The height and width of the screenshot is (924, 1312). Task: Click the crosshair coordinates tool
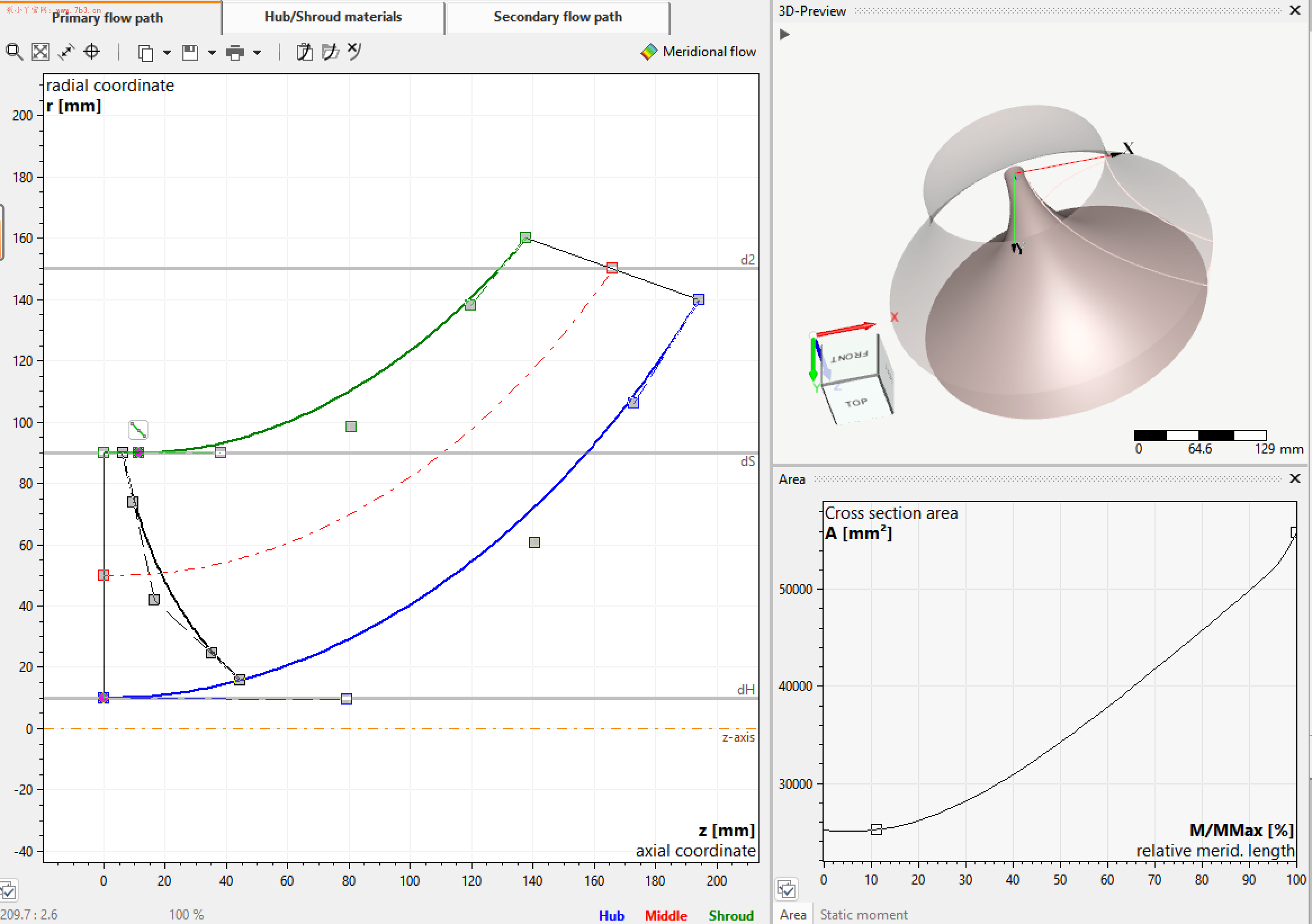pos(92,52)
